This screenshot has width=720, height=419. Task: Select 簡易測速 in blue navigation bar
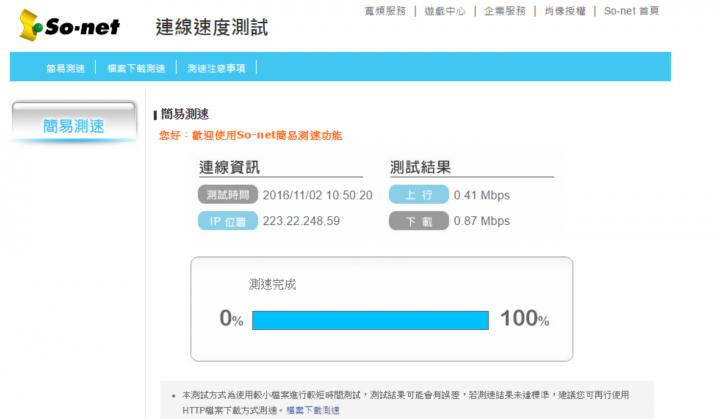[x=66, y=68]
